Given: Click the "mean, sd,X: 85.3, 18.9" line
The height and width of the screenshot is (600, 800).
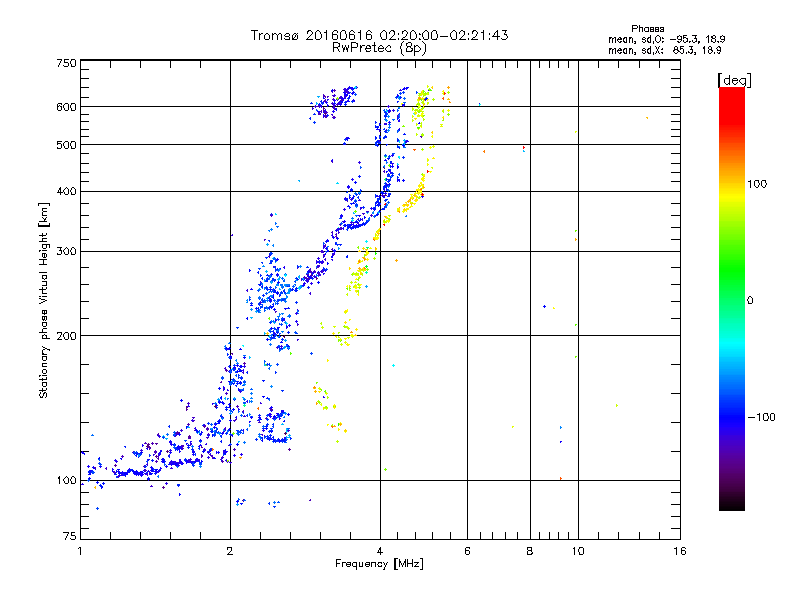Looking at the screenshot, I should point(664,50).
